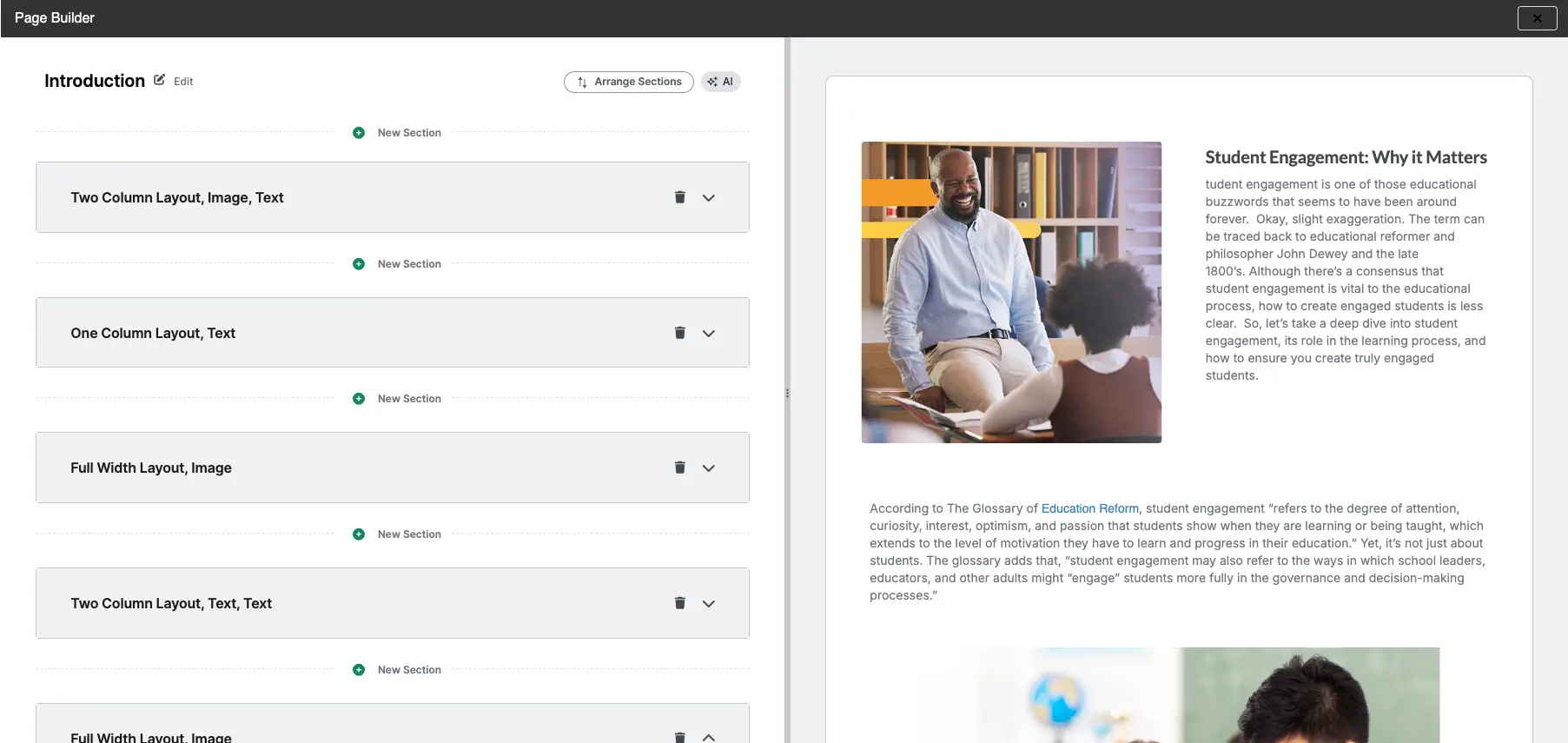Delete the Two Column Layout, Text, Text section
Screen dimensions: 1568x743
coord(680,603)
